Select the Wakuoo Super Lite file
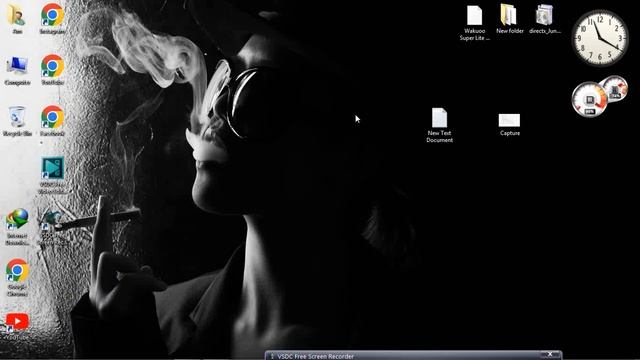This screenshot has height=360, width=640. [x=474, y=23]
